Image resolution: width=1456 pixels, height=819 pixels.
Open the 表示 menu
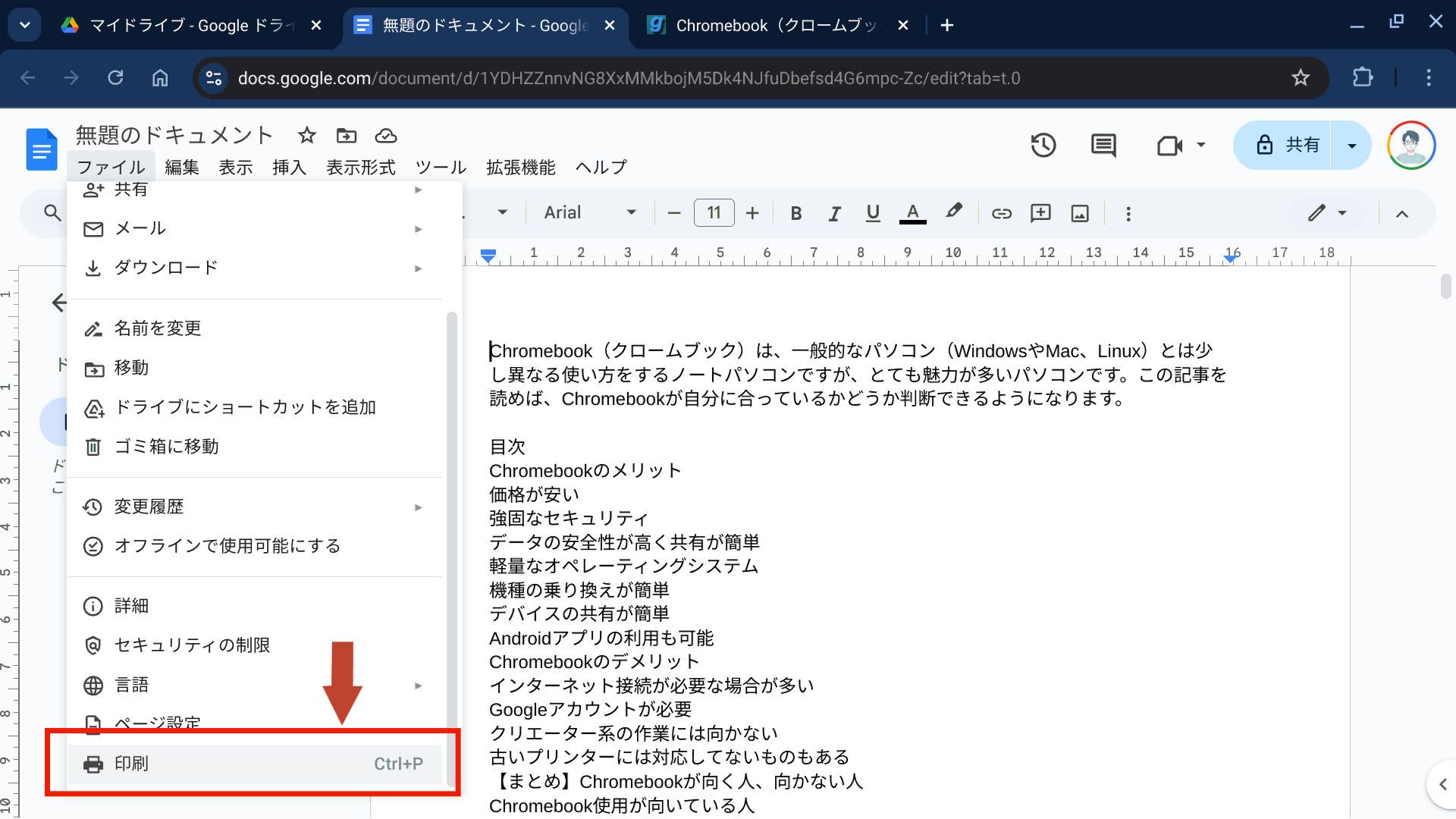pyautogui.click(x=236, y=167)
